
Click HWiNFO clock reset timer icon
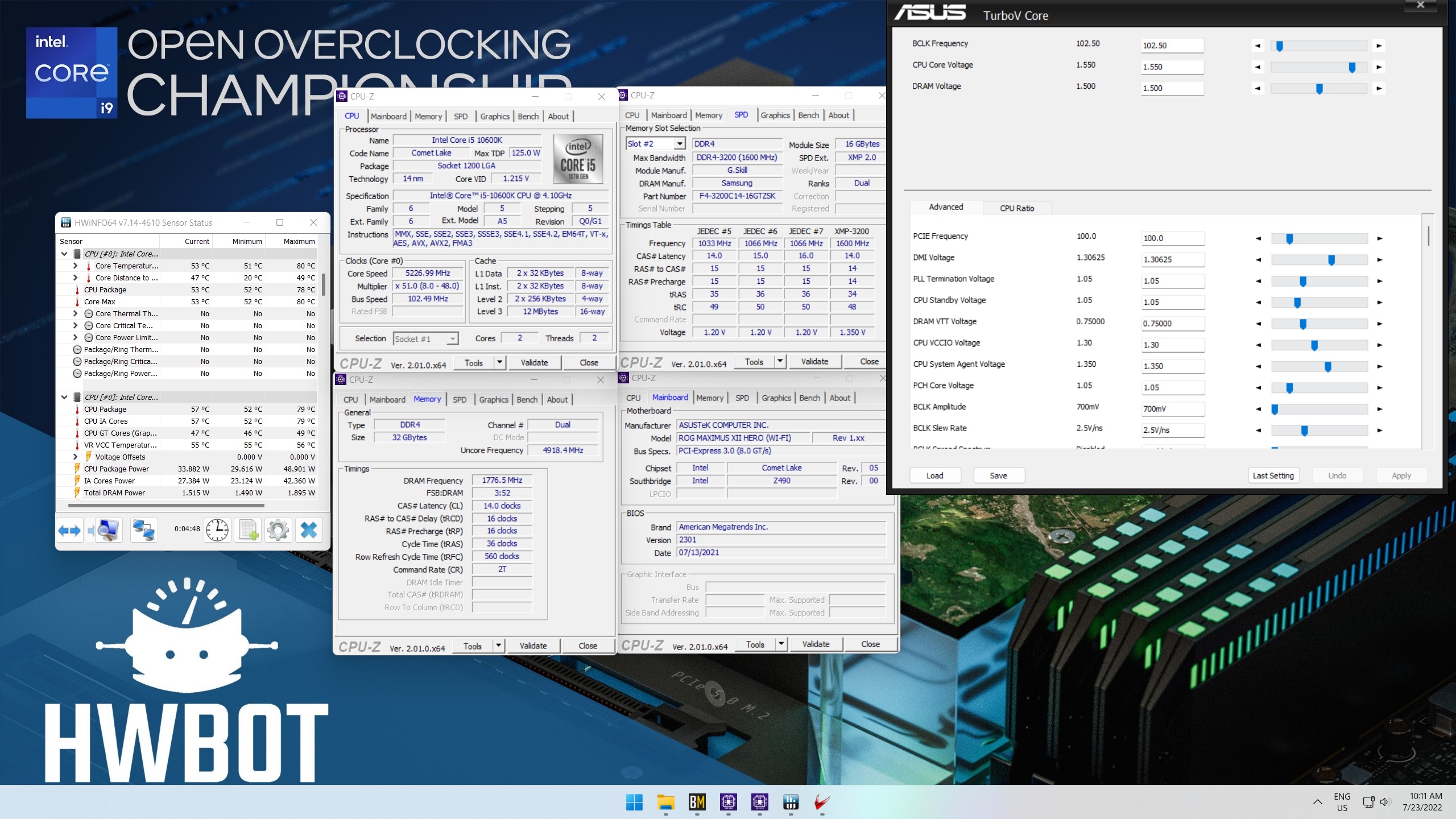217,530
